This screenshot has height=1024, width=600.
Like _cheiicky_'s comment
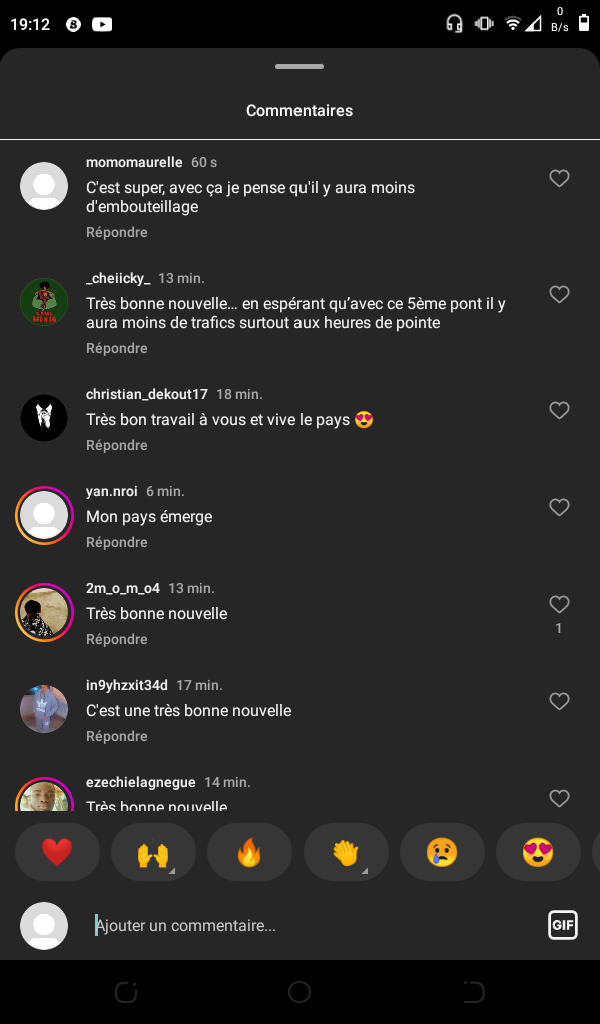[559, 295]
